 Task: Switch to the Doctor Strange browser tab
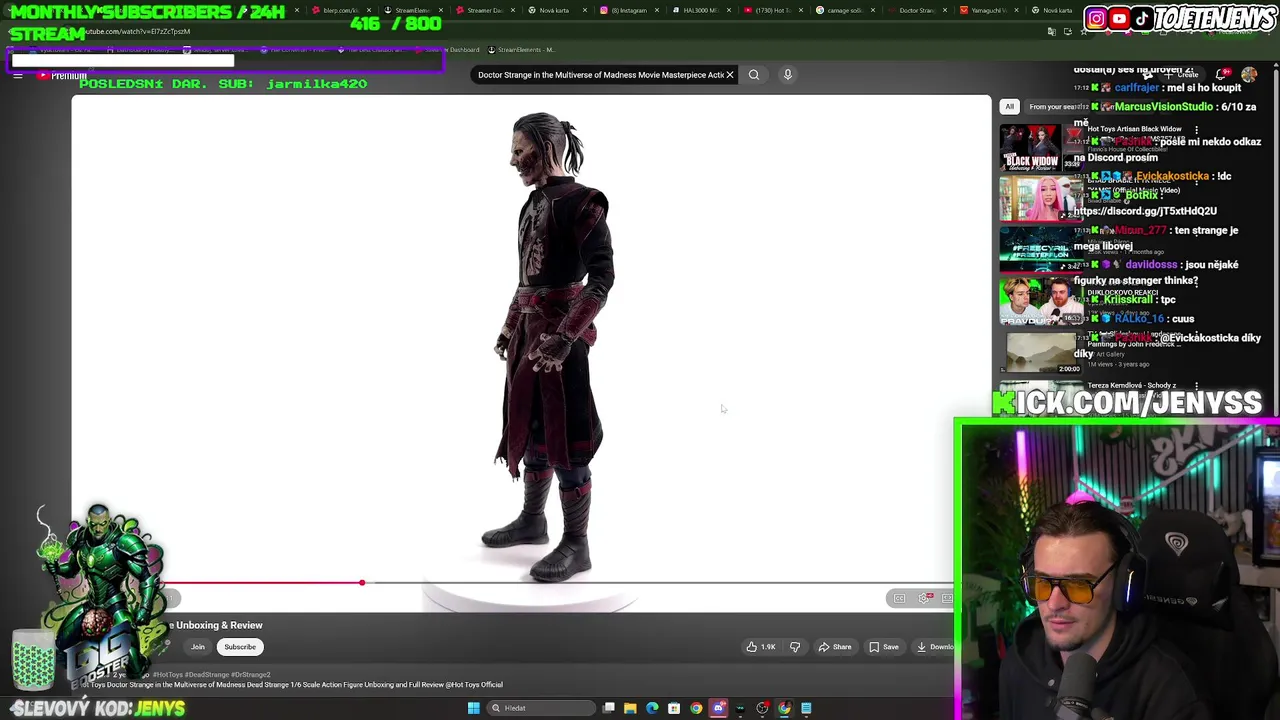(916, 10)
